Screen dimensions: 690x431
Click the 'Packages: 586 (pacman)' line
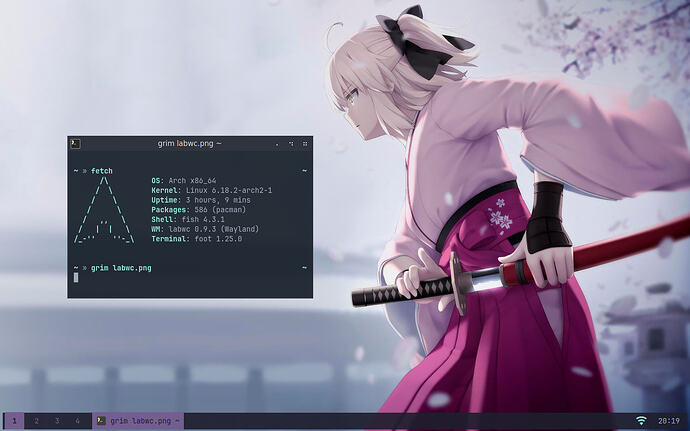(x=198, y=210)
